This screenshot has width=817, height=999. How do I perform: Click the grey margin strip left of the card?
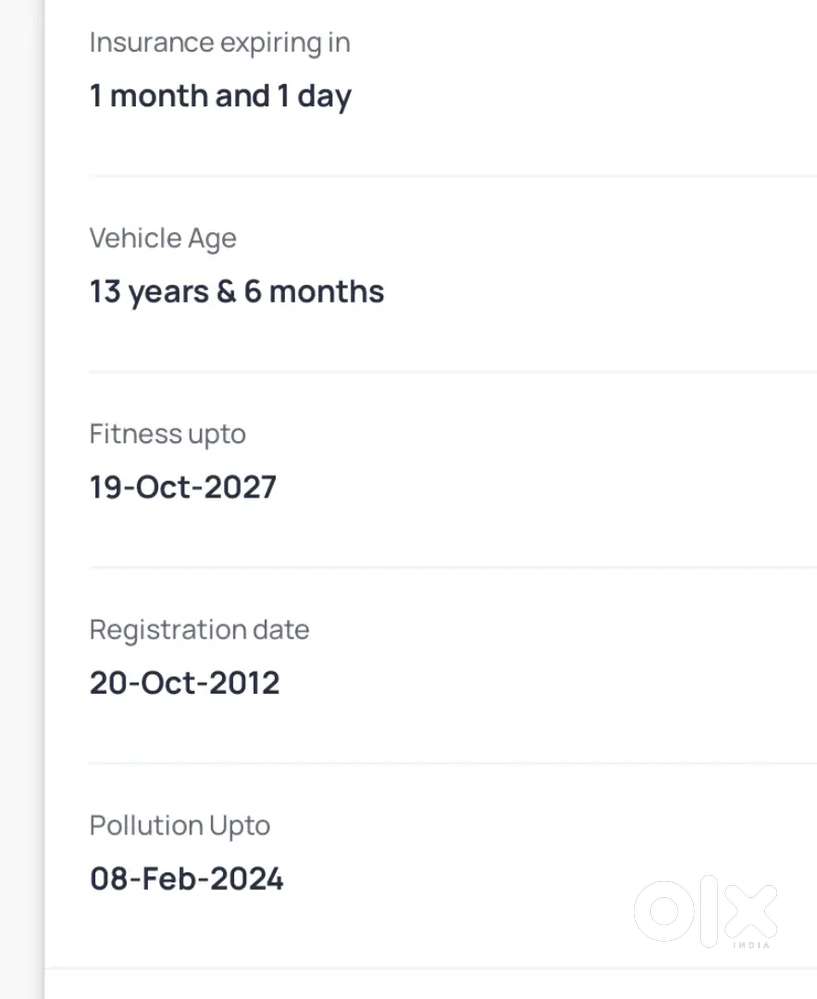pos(20,500)
